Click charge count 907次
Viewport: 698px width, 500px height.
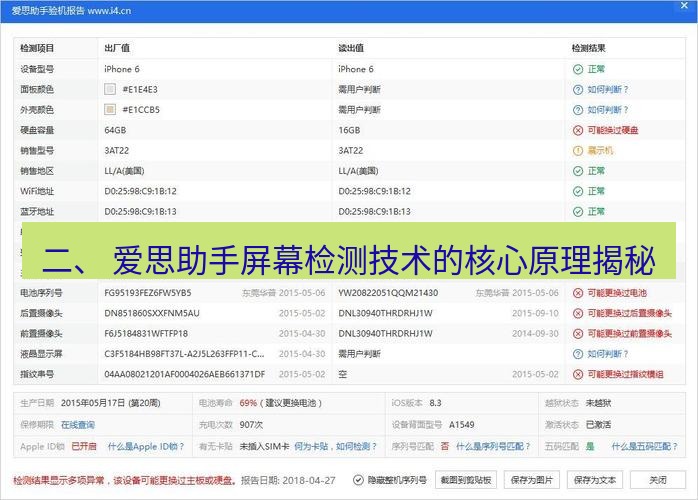pos(251,425)
